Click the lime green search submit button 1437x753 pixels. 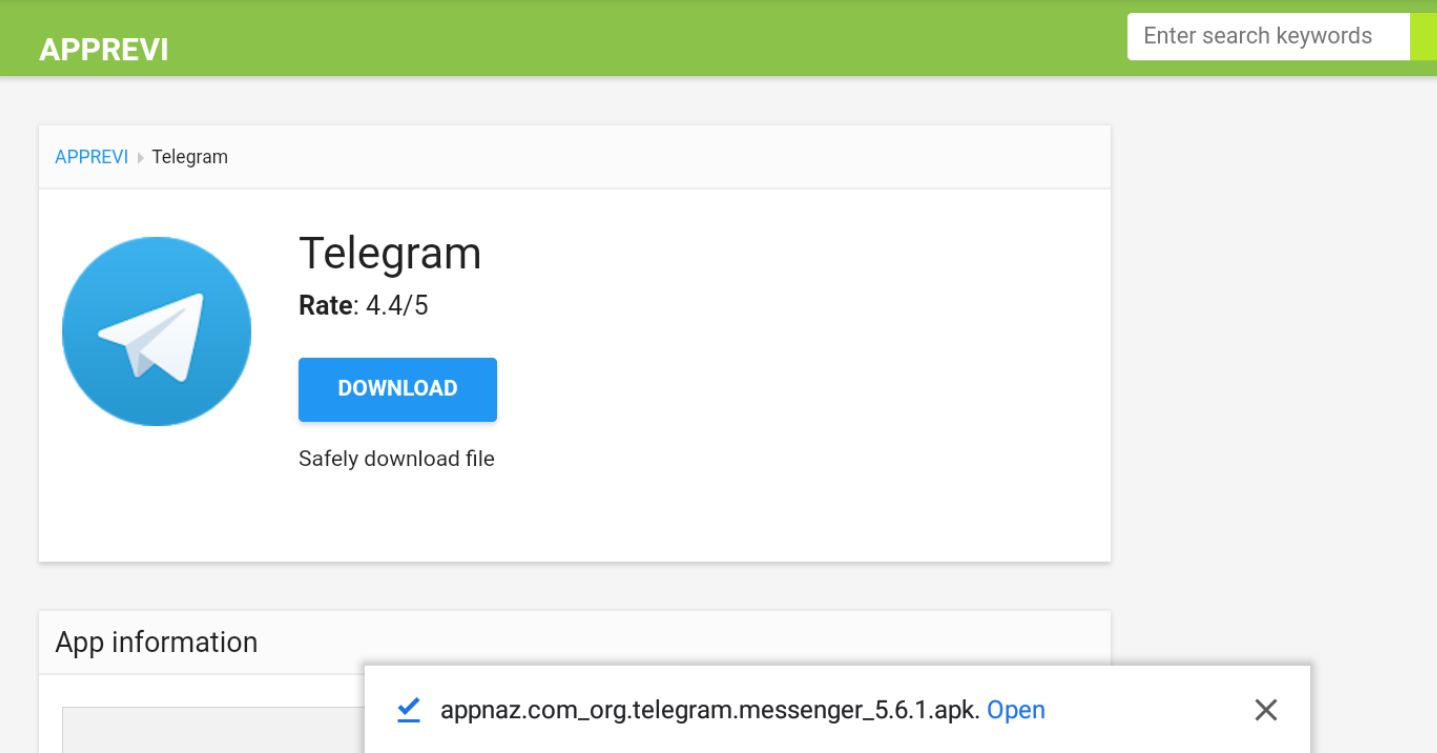1423,37
